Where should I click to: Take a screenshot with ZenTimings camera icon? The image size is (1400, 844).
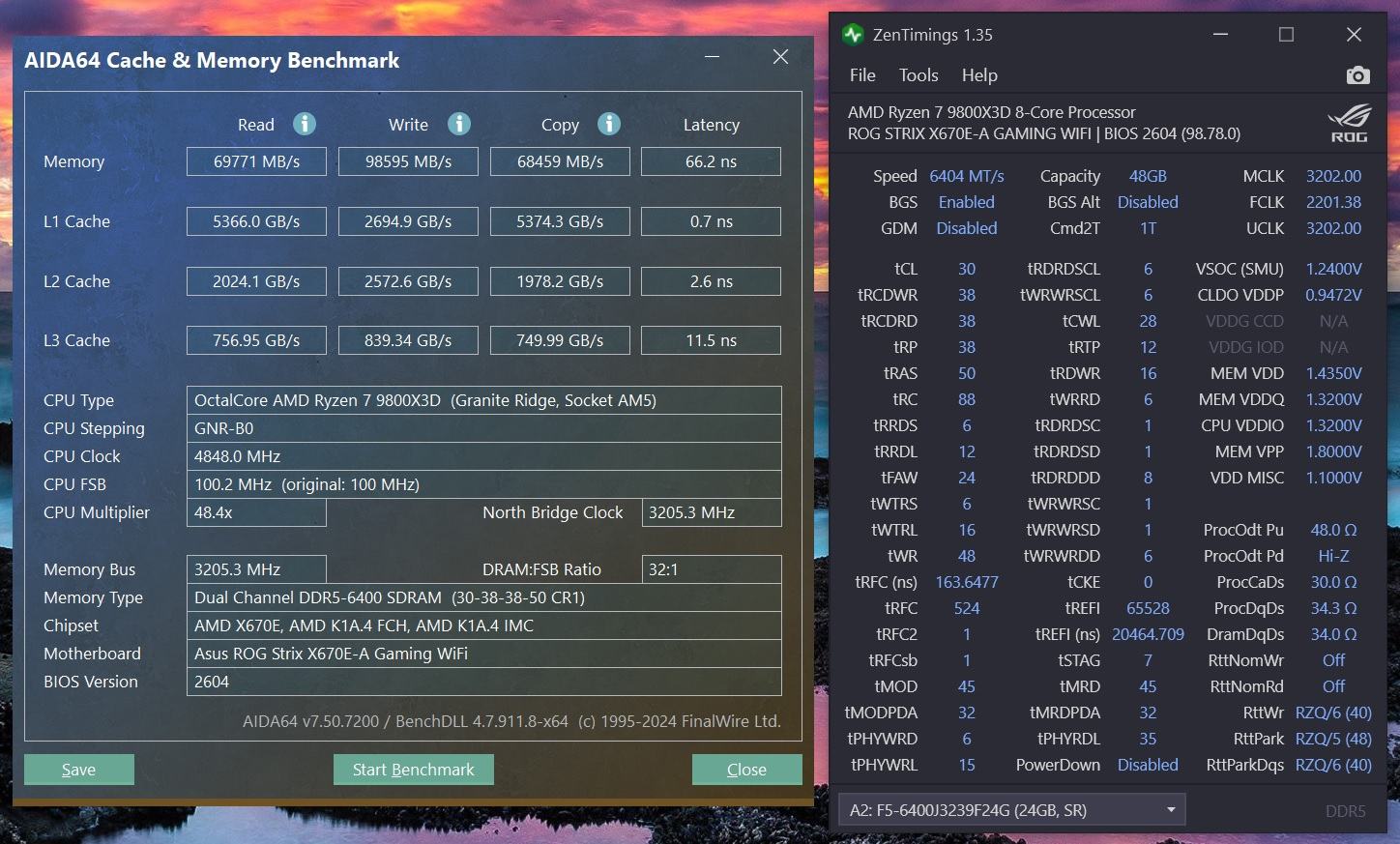click(x=1357, y=75)
